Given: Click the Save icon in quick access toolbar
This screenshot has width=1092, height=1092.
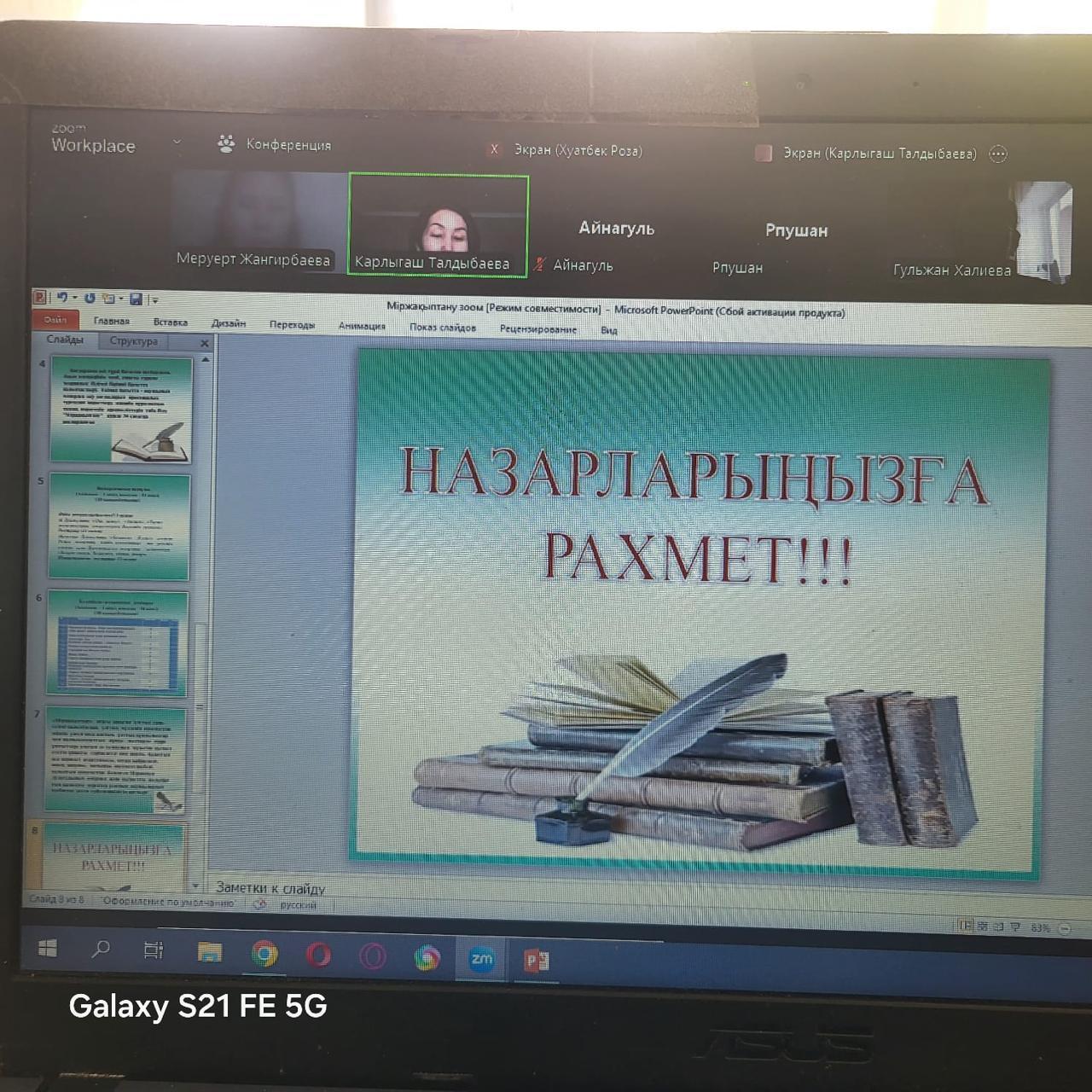Looking at the screenshot, I should click(135, 299).
